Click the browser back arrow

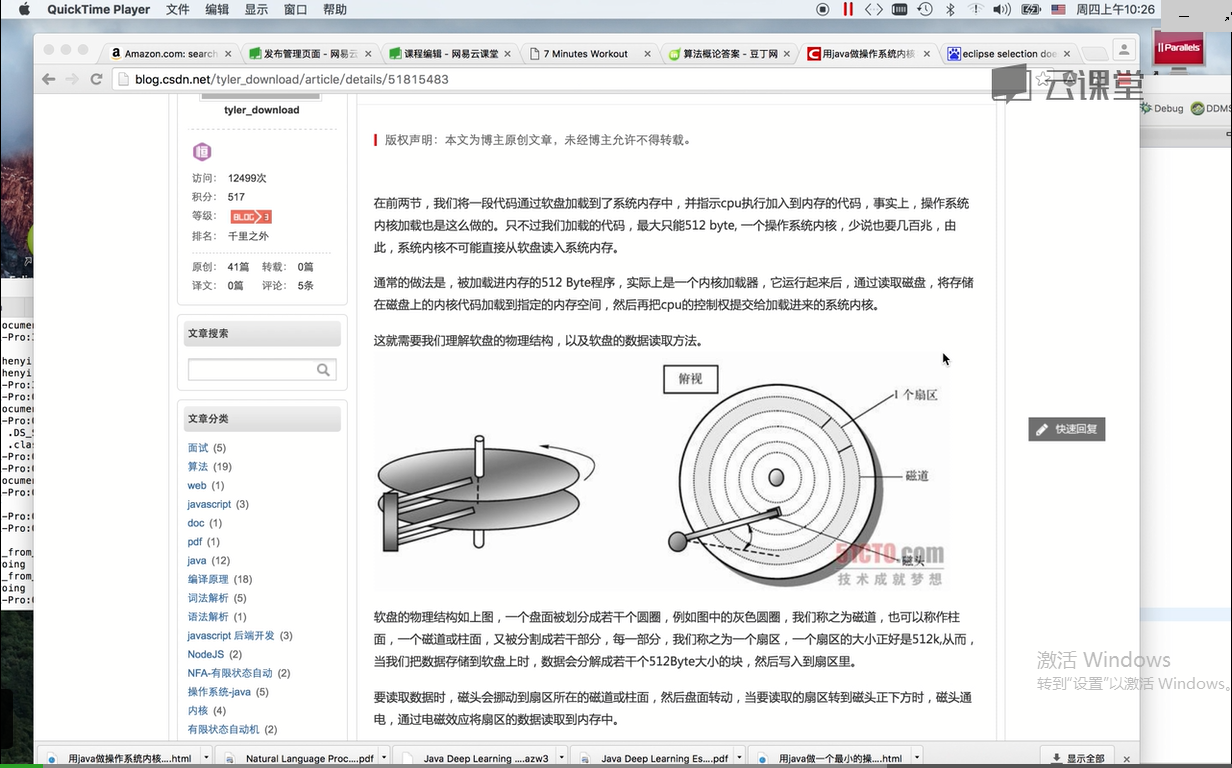click(48, 79)
